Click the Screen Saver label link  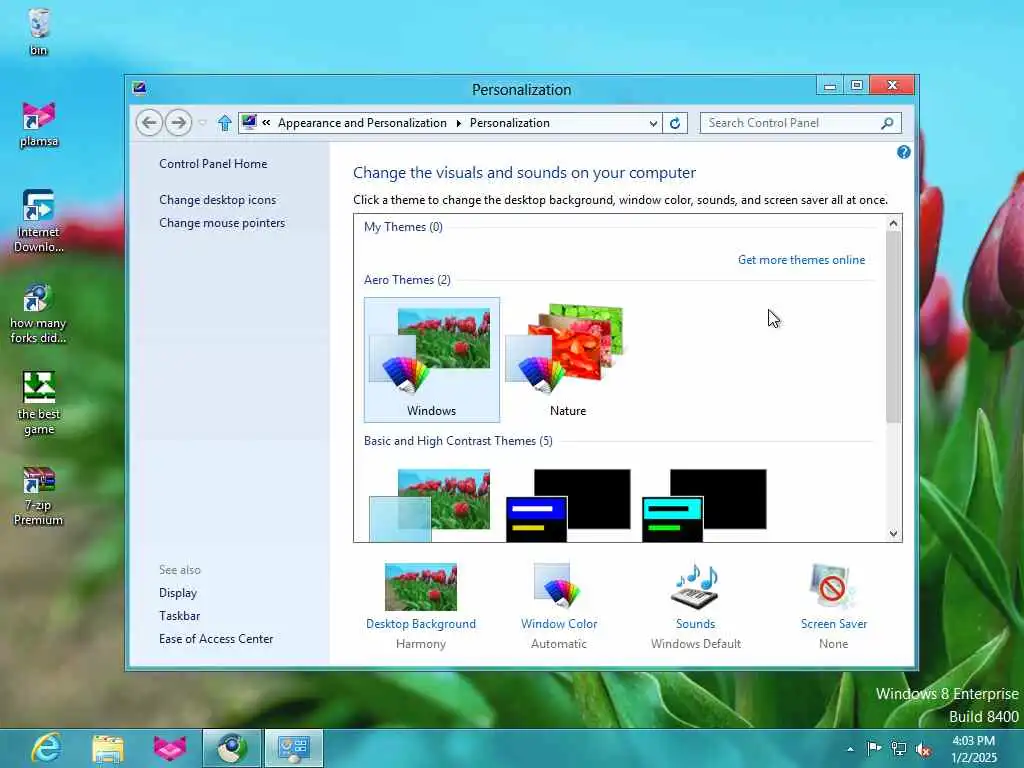coord(834,624)
